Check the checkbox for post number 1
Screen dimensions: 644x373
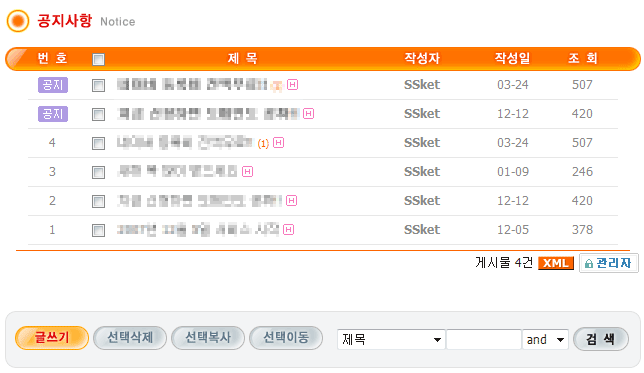coord(98,230)
